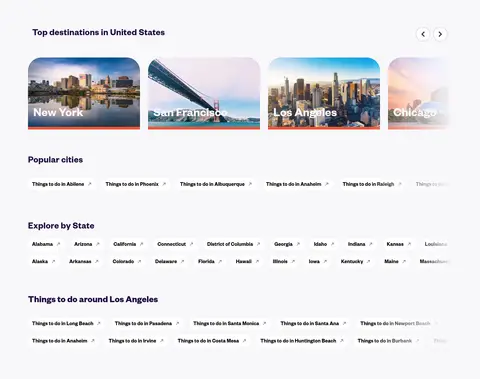
Task: Select the California state chip
Action: point(128,244)
